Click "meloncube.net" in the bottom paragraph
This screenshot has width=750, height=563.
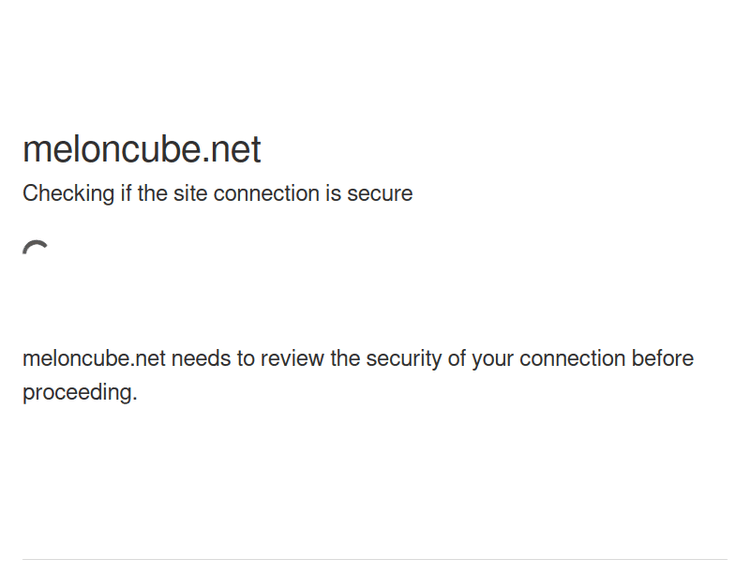pyautogui.click(x=94, y=359)
